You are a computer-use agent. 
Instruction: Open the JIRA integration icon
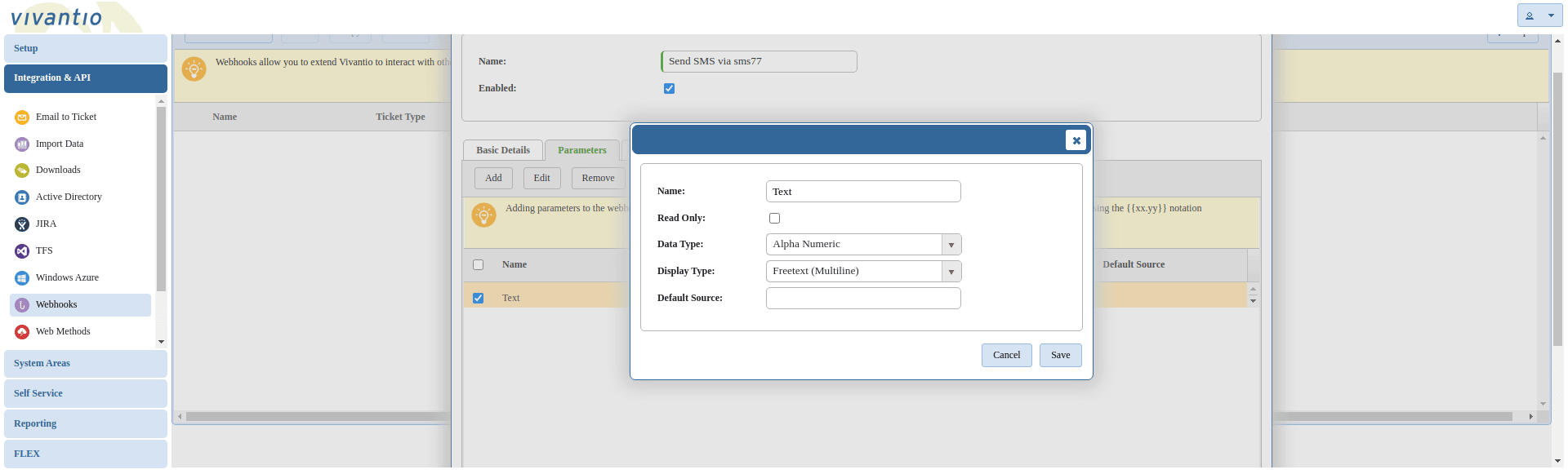[x=22, y=224]
